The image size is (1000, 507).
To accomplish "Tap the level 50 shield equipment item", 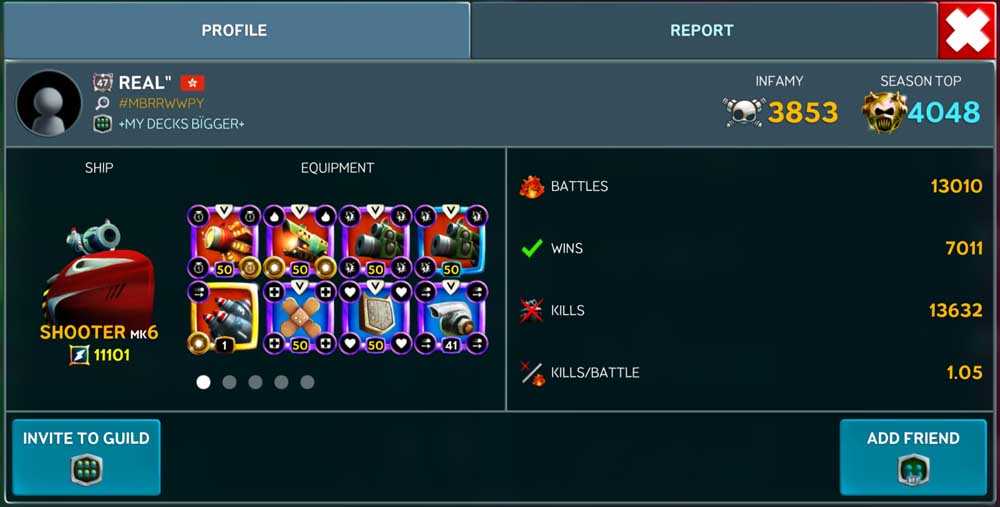I will pyautogui.click(x=375, y=318).
